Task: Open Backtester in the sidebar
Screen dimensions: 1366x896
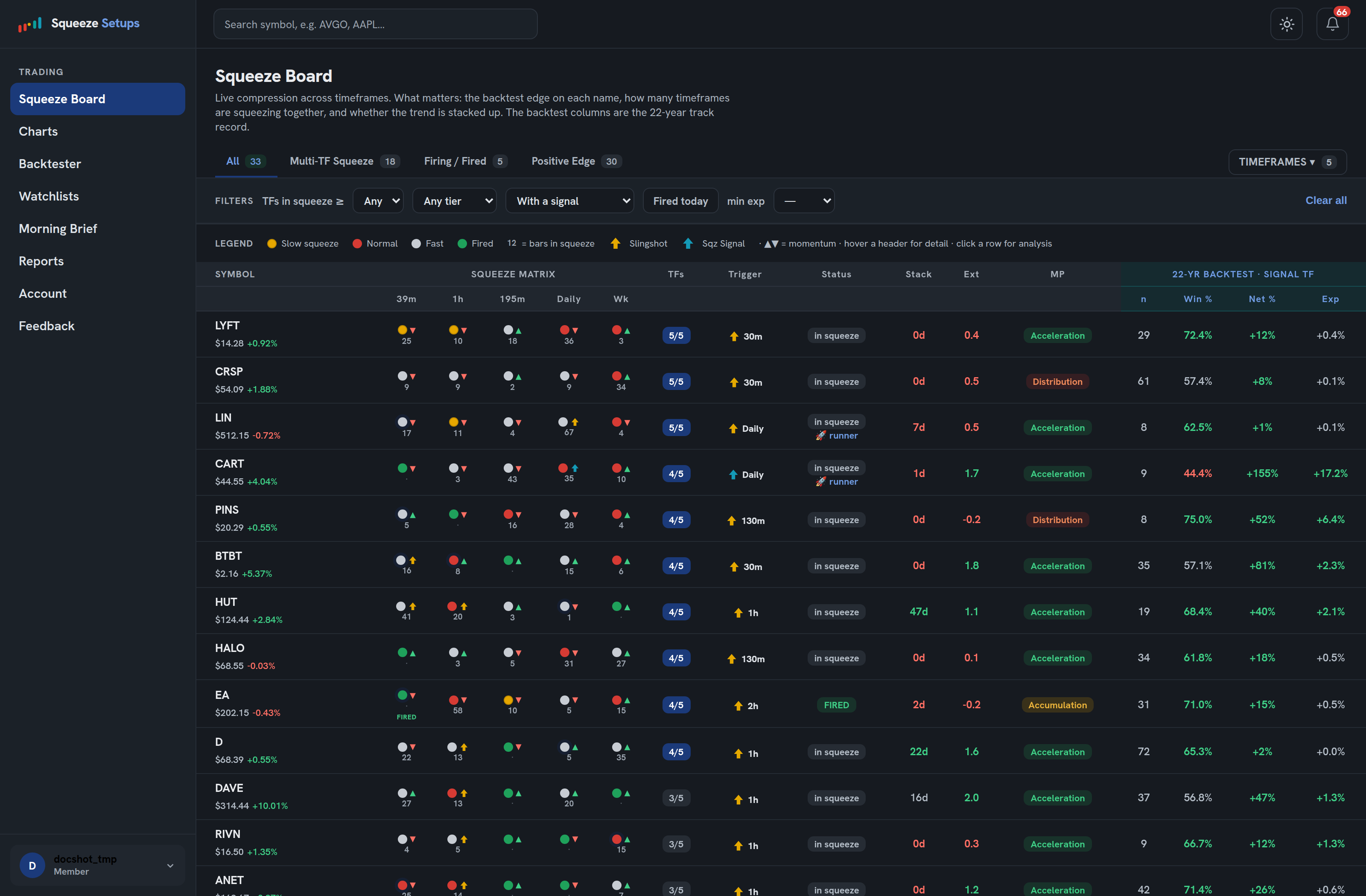Action: click(98, 163)
